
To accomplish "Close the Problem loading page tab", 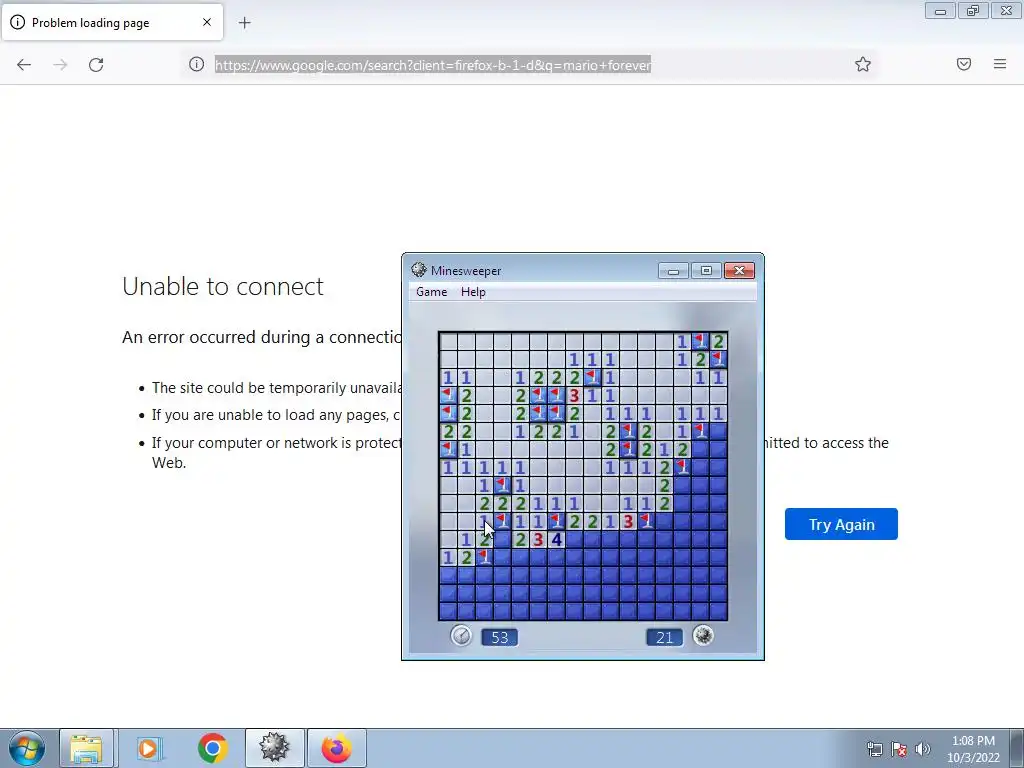I will pos(207,22).
